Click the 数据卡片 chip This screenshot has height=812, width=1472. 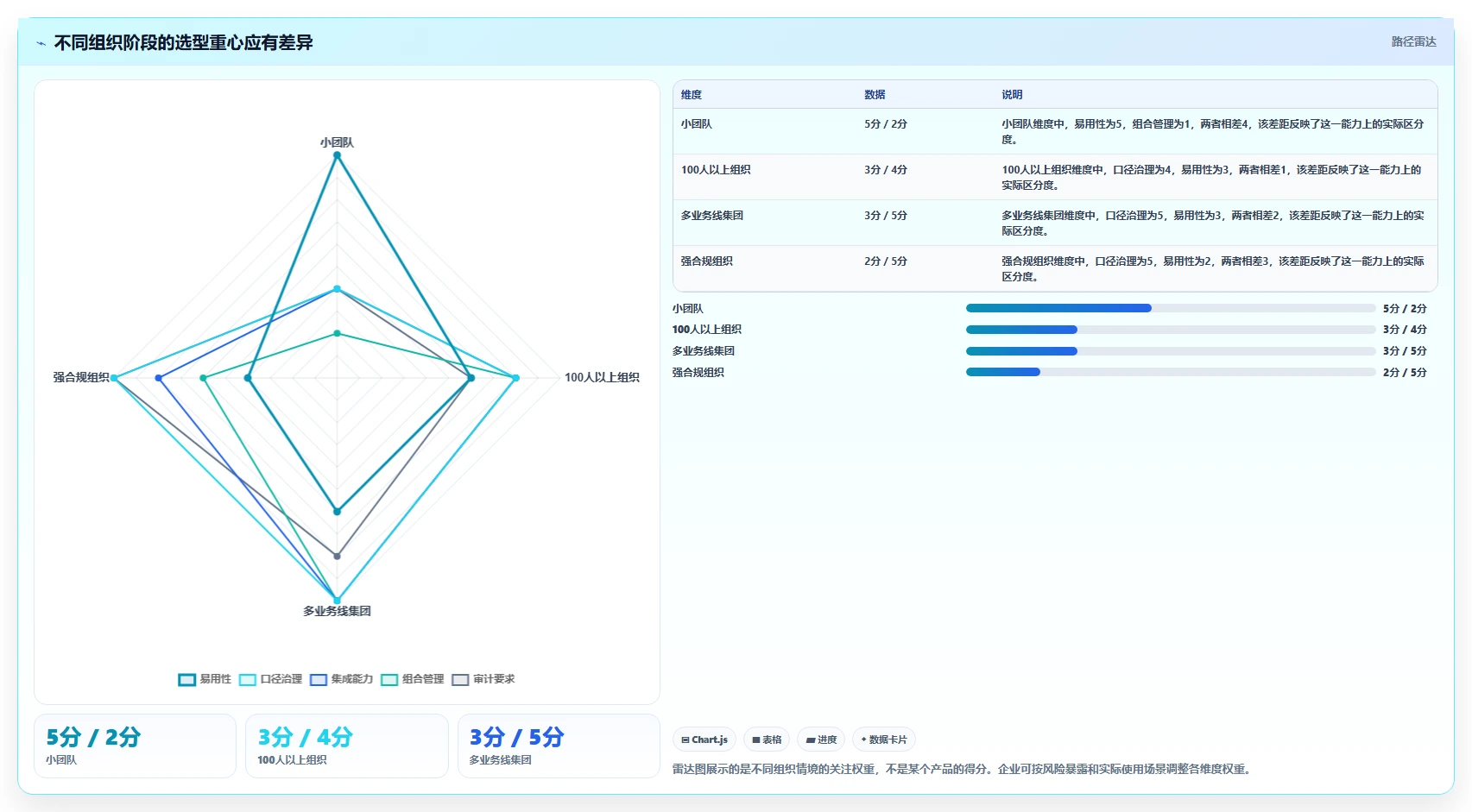[x=884, y=740]
